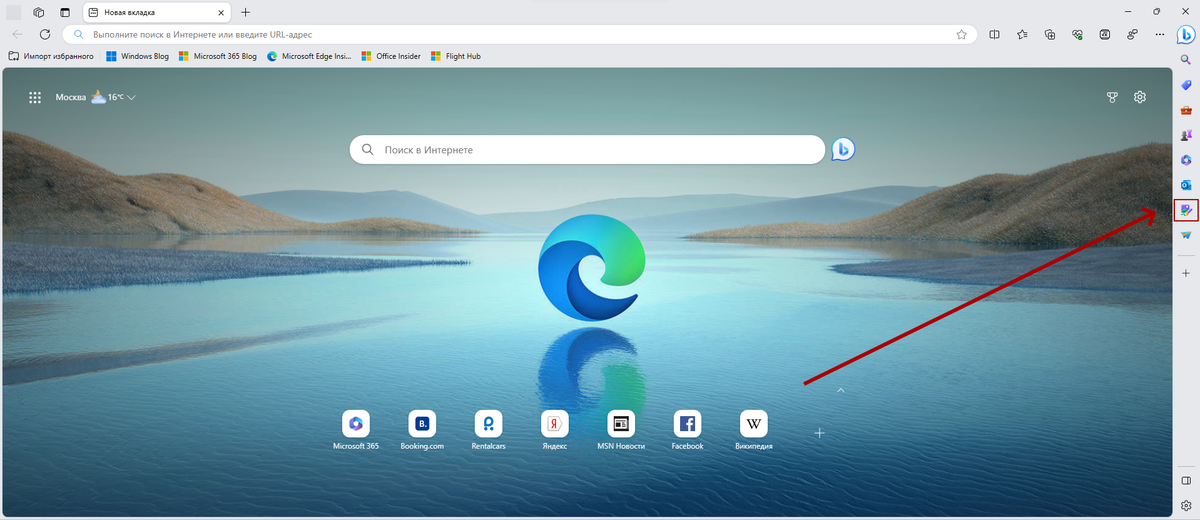Open sidebar Search tool
This screenshot has height=520, width=1200.
pyautogui.click(x=1186, y=60)
